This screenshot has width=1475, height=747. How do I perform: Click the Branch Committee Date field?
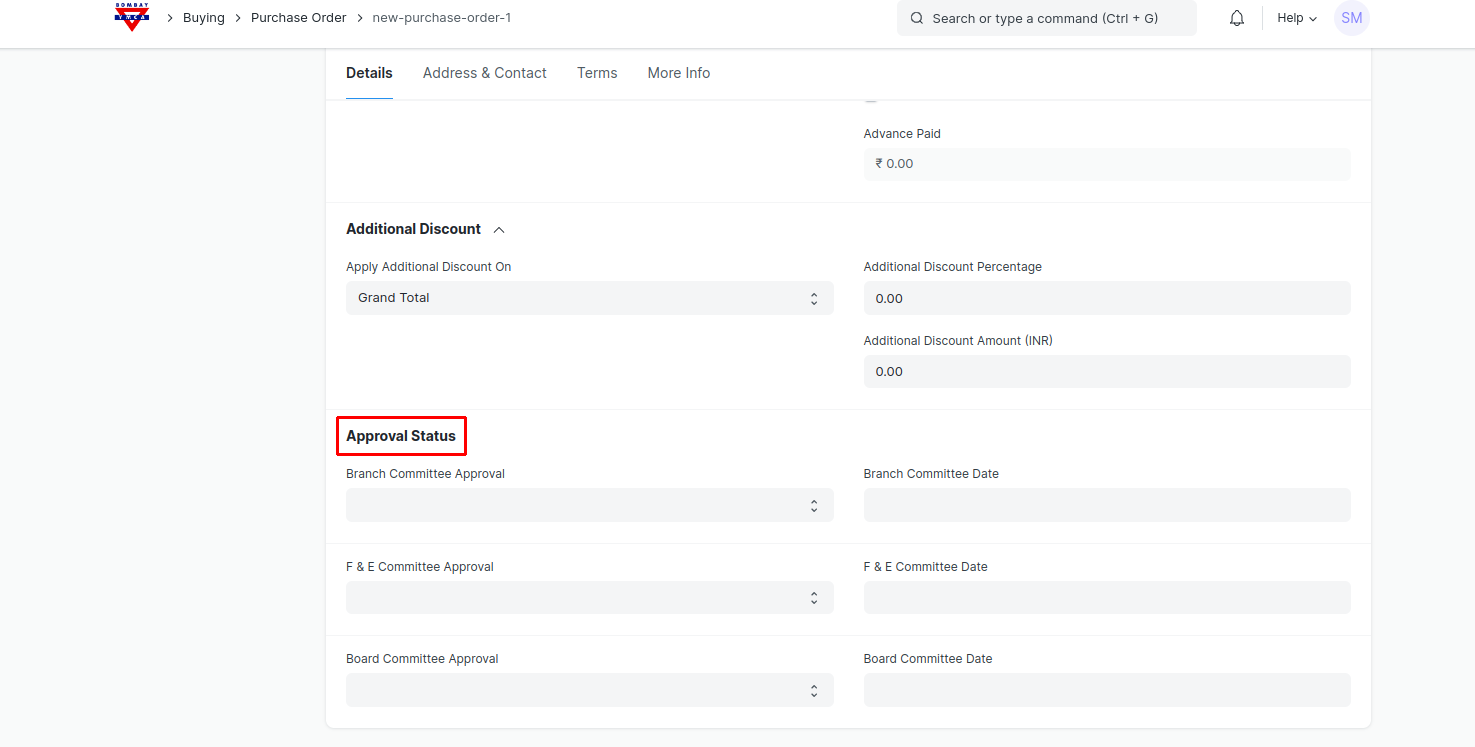[x=1106, y=505]
